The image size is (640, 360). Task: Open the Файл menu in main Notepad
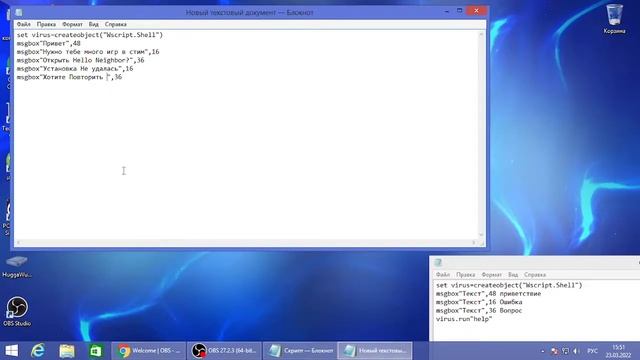coord(23,24)
